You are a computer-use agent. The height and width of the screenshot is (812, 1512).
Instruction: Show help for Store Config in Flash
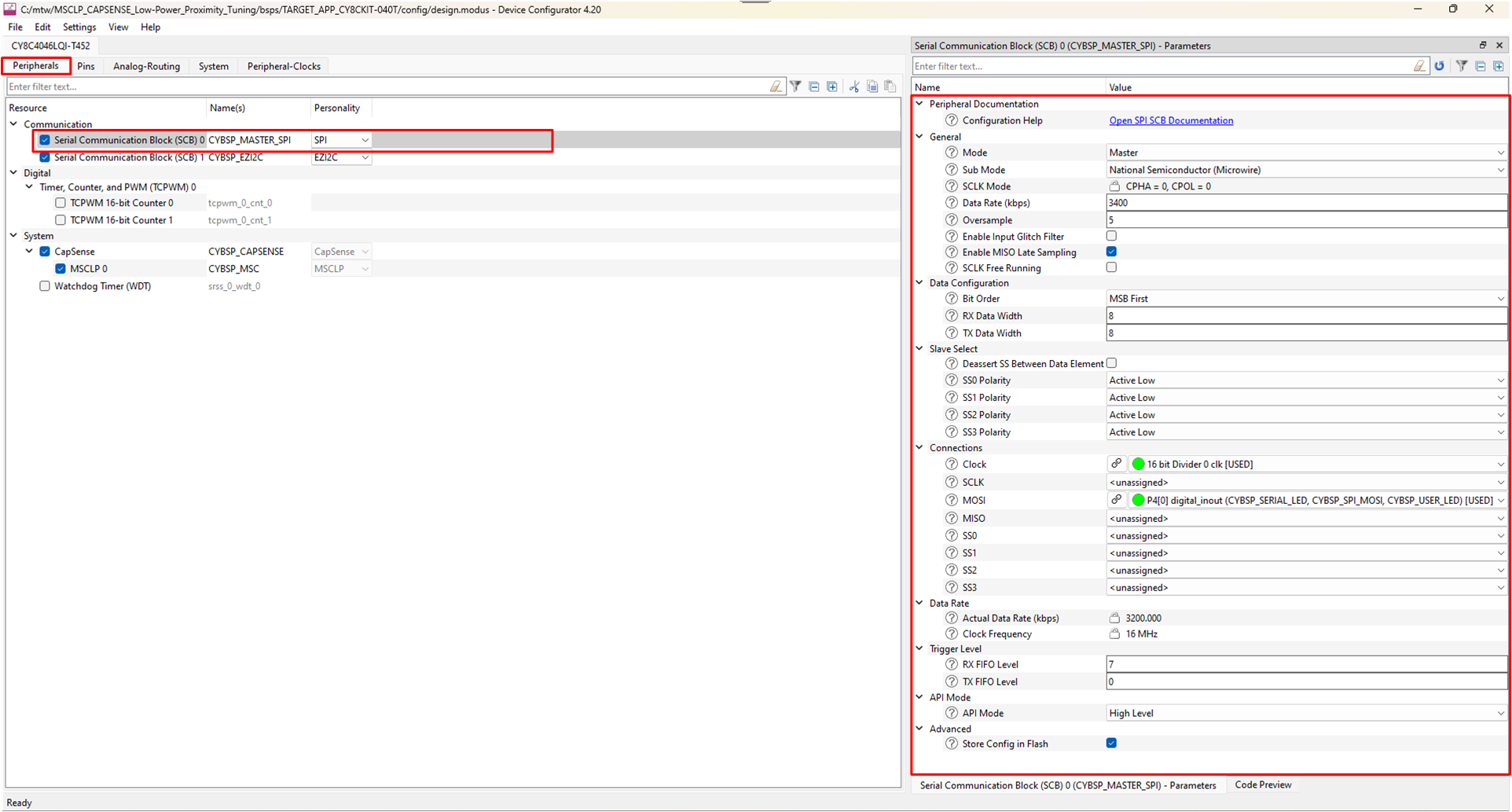click(x=952, y=744)
